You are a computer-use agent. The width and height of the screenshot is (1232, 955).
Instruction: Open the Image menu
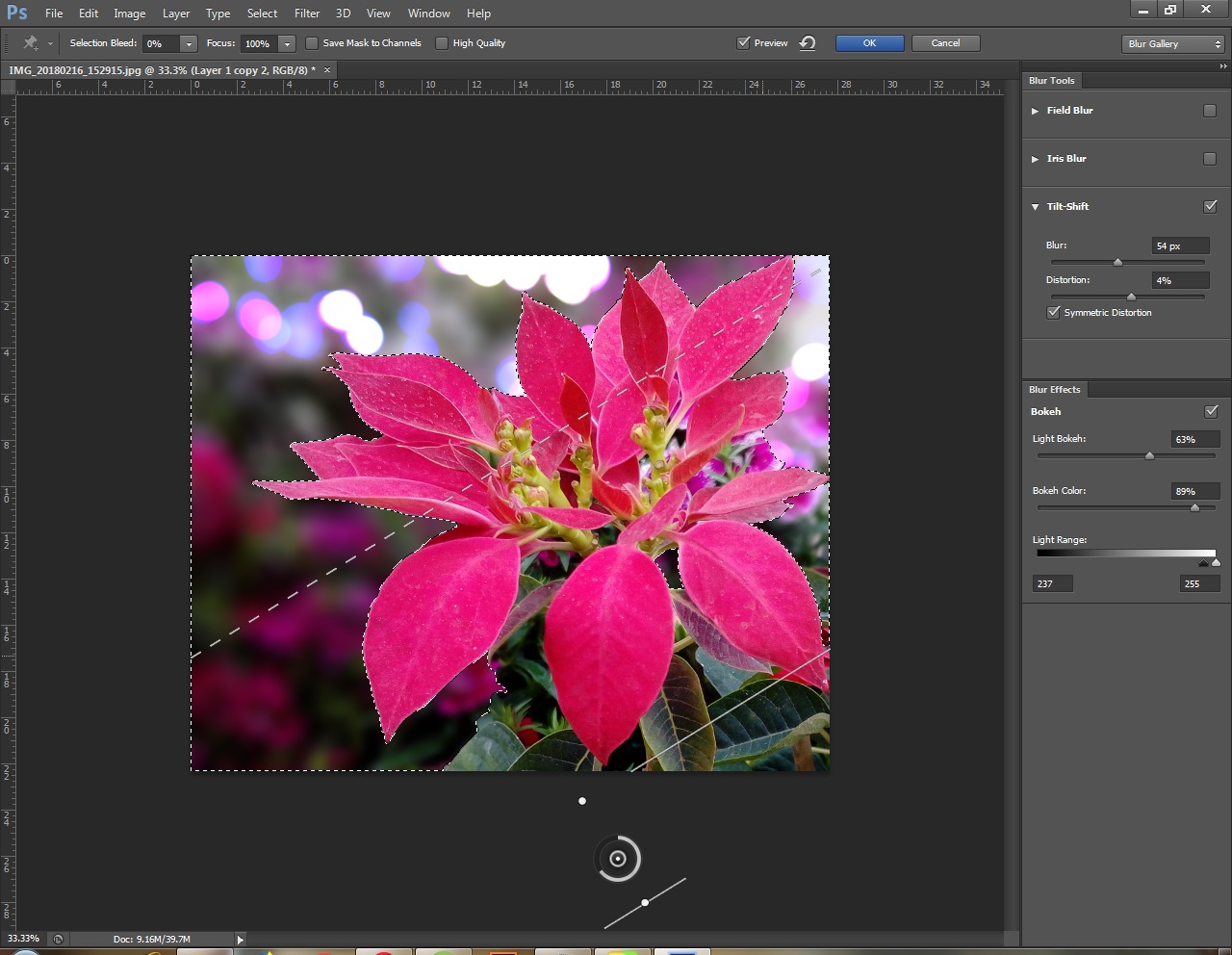point(130,13)
